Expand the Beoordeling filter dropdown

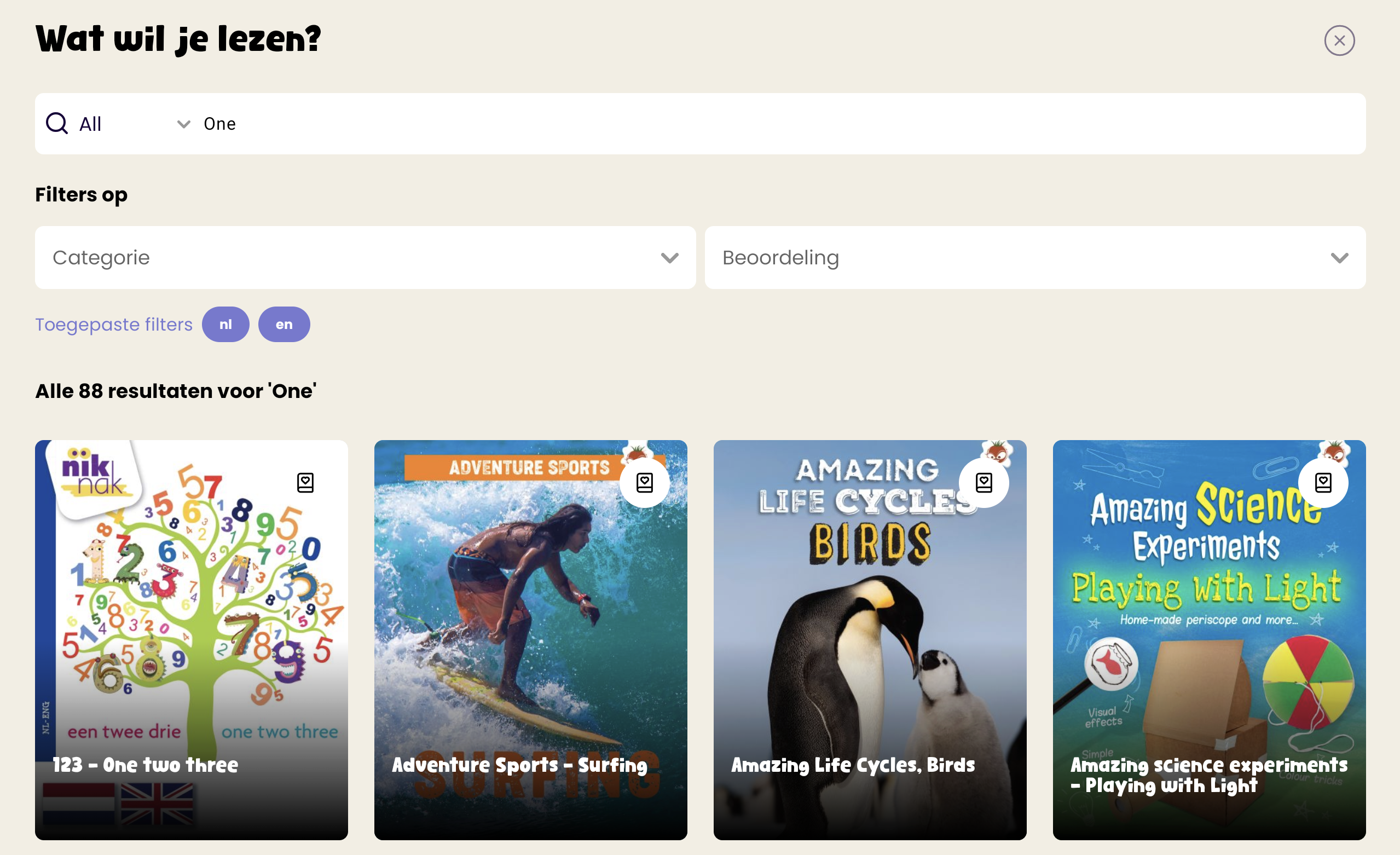pos(1035,257)
